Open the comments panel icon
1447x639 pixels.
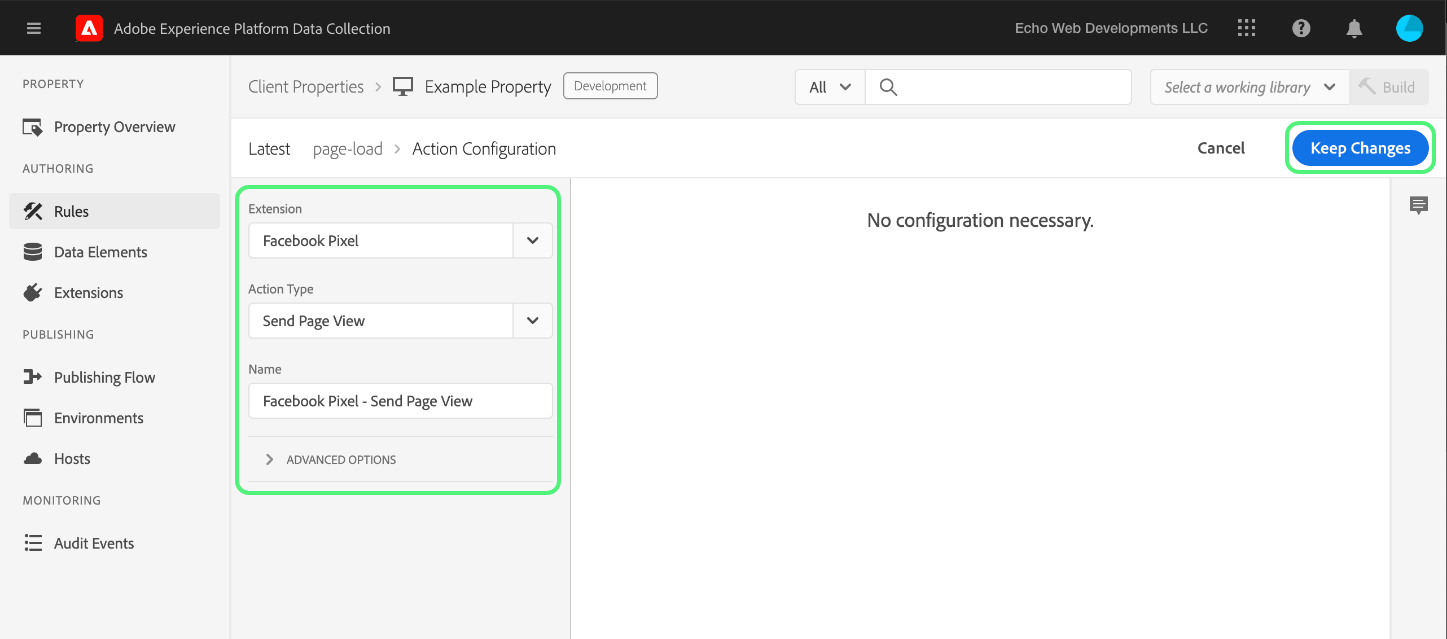[x=1418, y=206]
